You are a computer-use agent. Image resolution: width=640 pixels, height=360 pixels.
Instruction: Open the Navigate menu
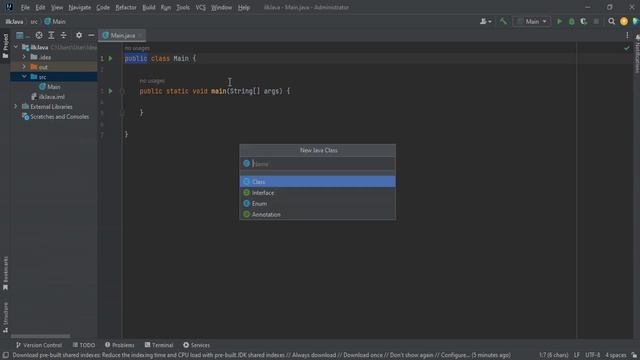coord(80,7)
